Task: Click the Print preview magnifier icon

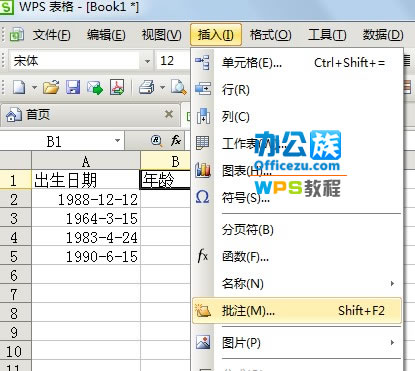Action: click(178, 87)
